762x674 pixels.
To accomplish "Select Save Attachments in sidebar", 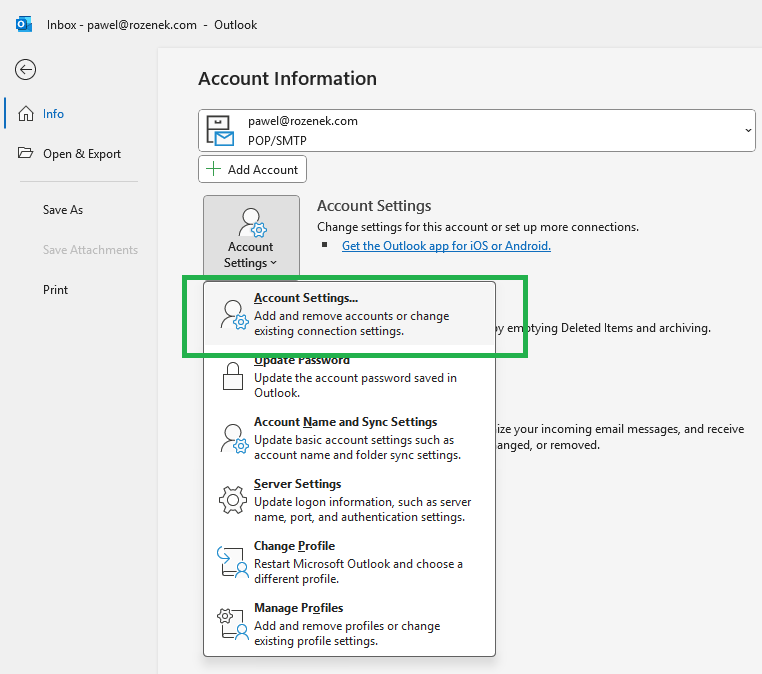I will (x=90, y=250).
